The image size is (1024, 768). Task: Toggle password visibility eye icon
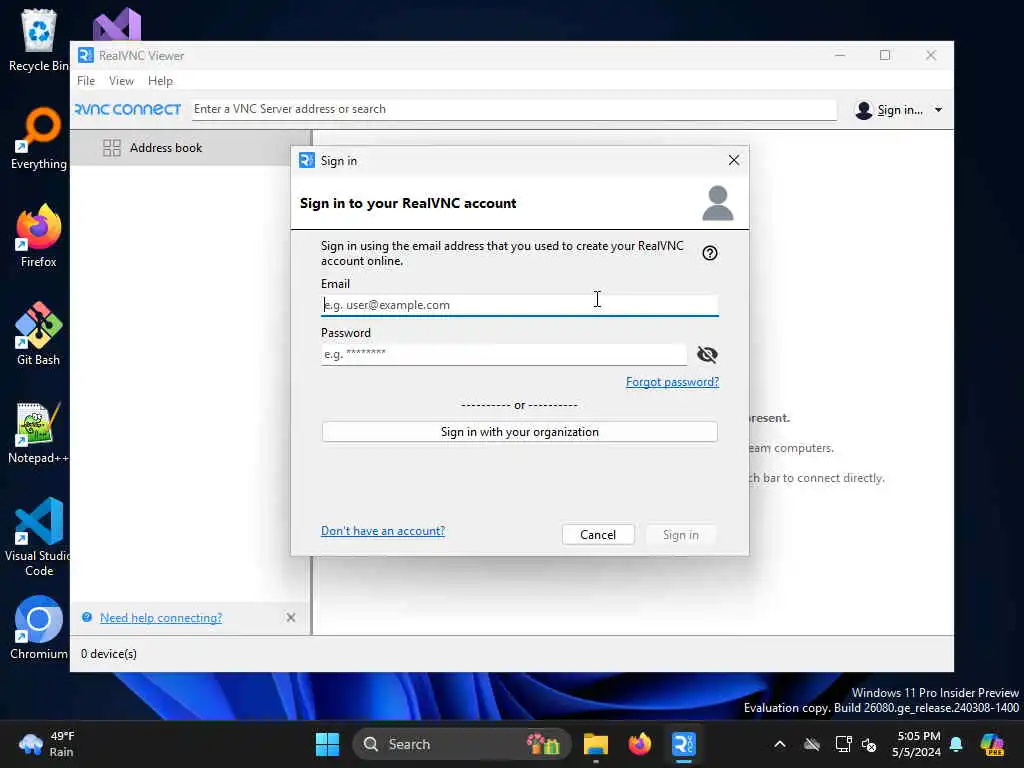click(707, 355)
